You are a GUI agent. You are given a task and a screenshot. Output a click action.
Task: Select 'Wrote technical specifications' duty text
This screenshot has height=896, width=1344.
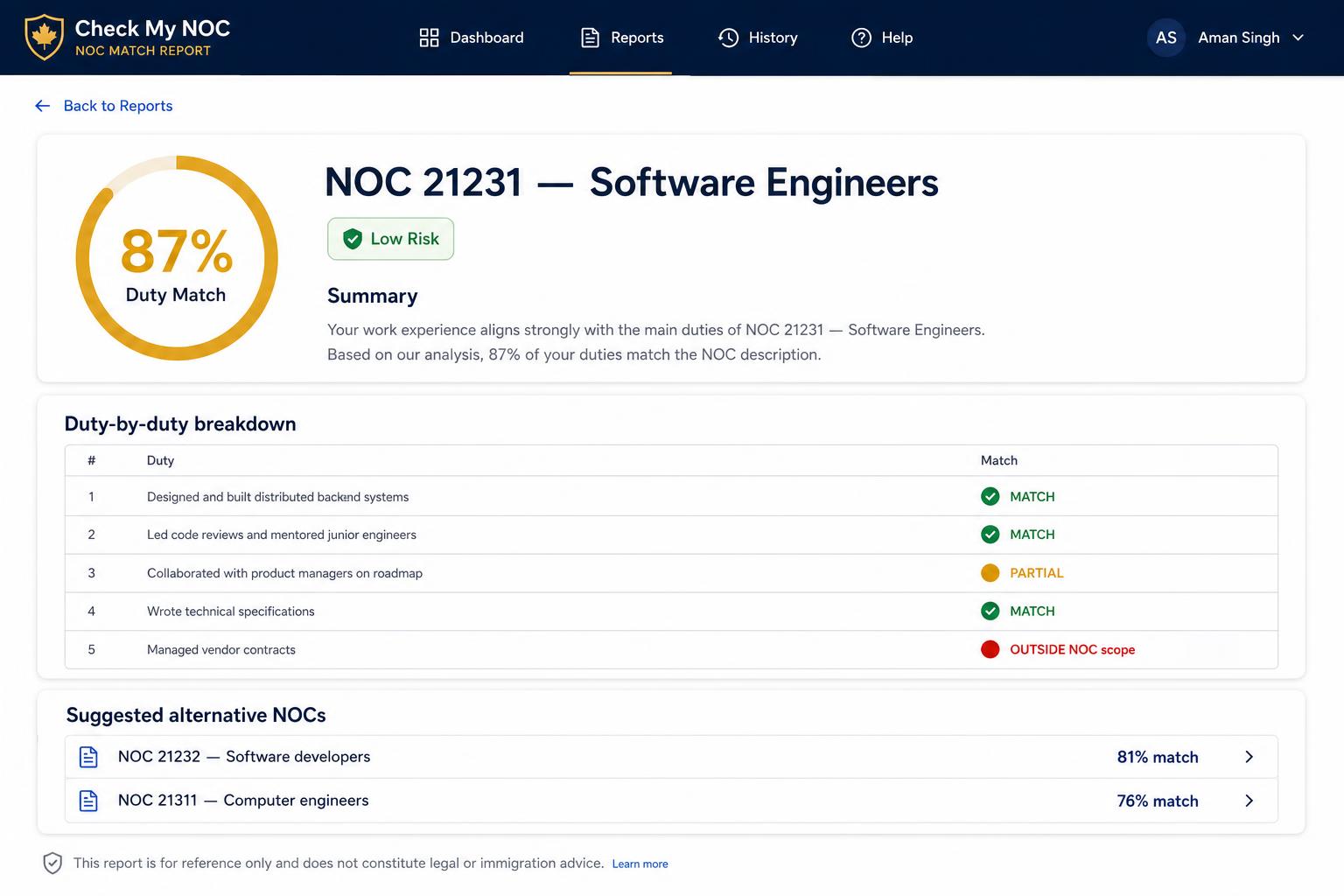pyautogui.click(x=231, y=612)
